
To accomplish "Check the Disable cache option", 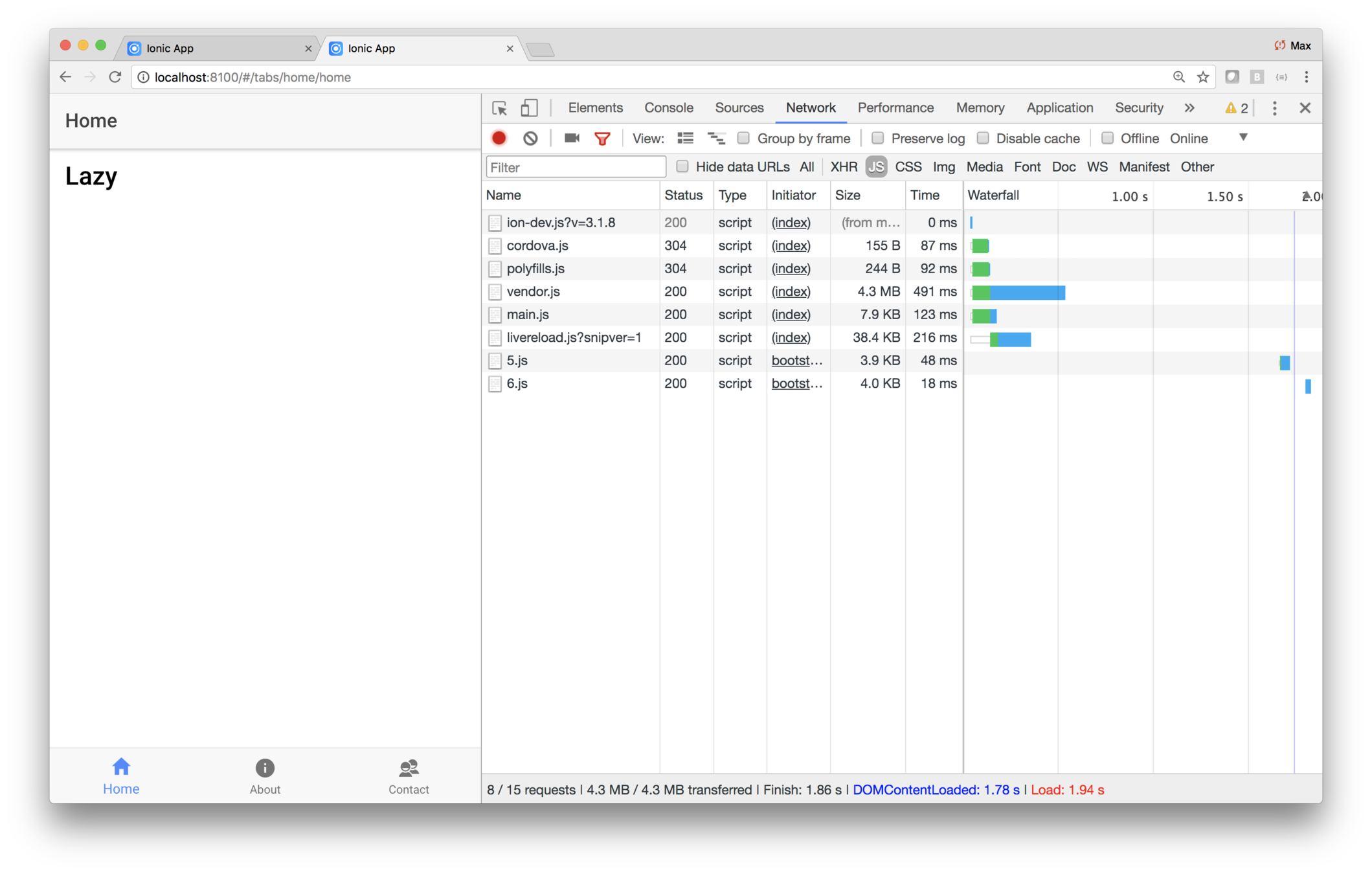I will 983,138.
